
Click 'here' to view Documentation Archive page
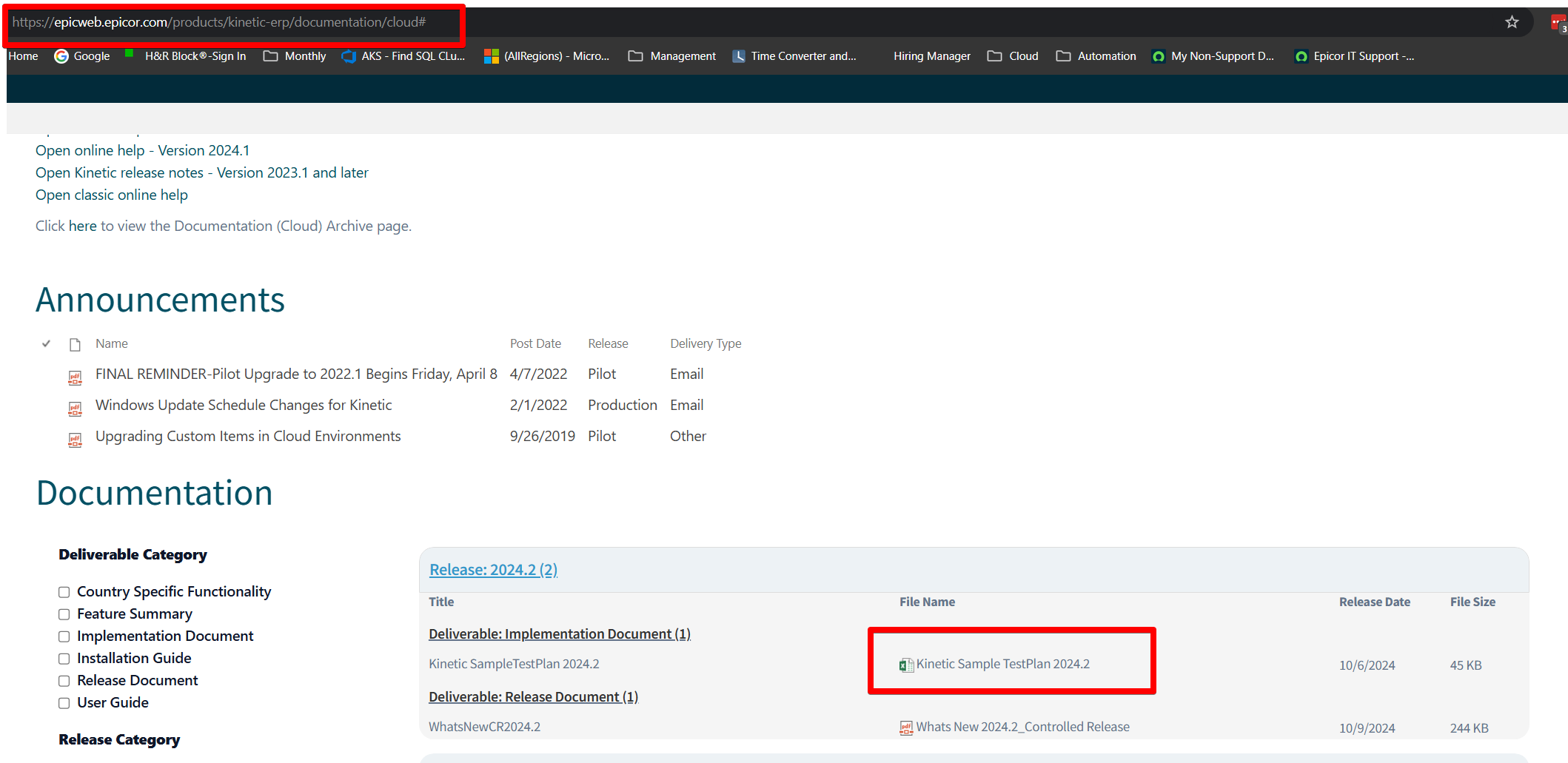coord(83,226)
